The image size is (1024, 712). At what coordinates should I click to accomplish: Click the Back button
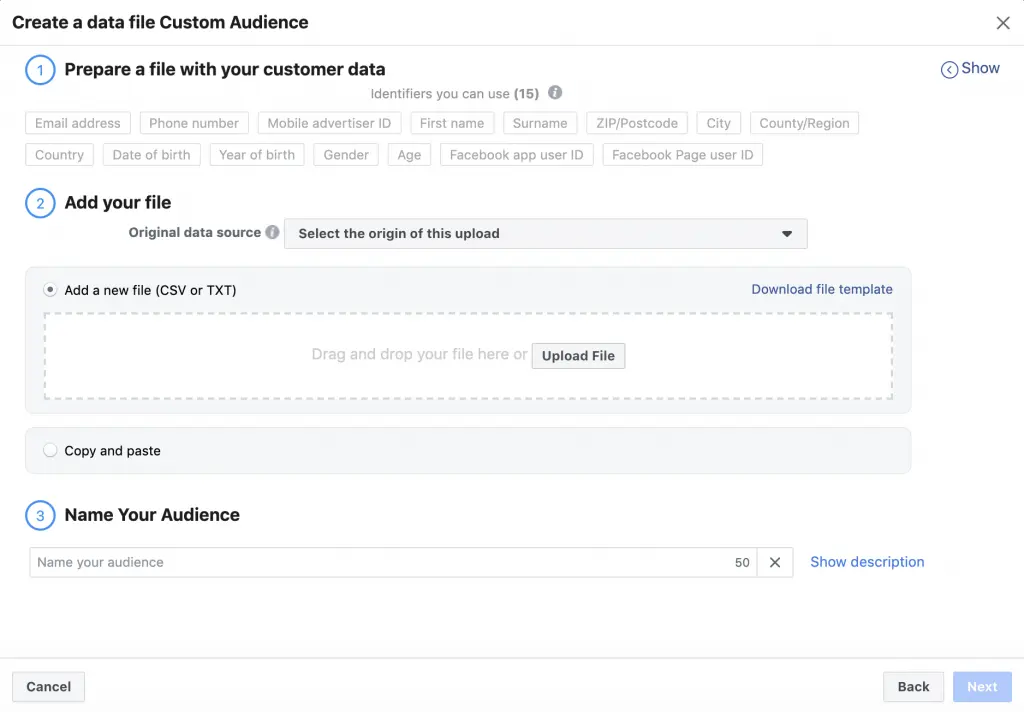913,686
